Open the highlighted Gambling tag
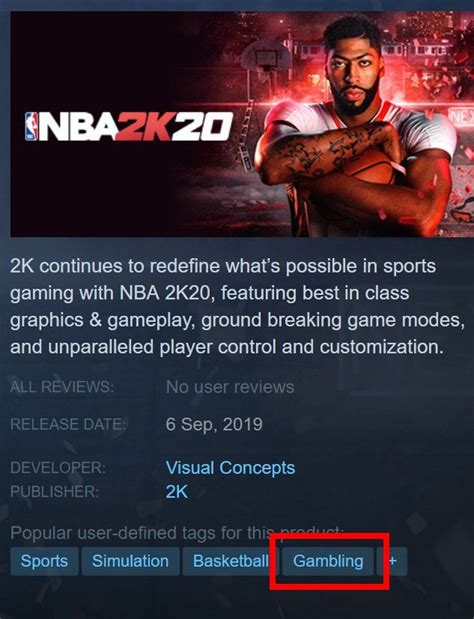Screen dimensions: 474x619 (x=328, y=561)
